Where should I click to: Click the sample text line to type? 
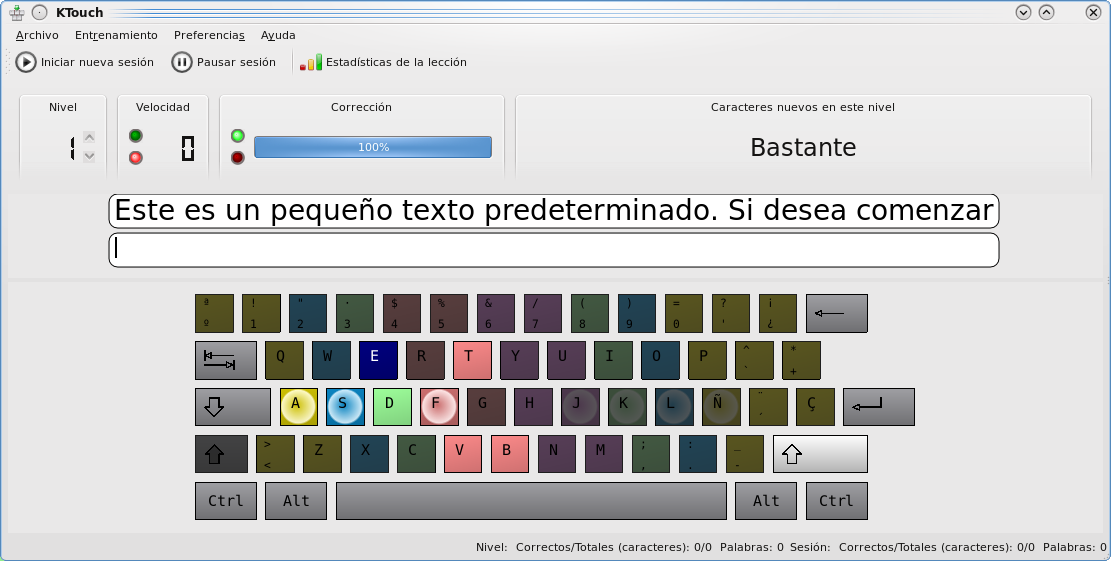[554, 211]
